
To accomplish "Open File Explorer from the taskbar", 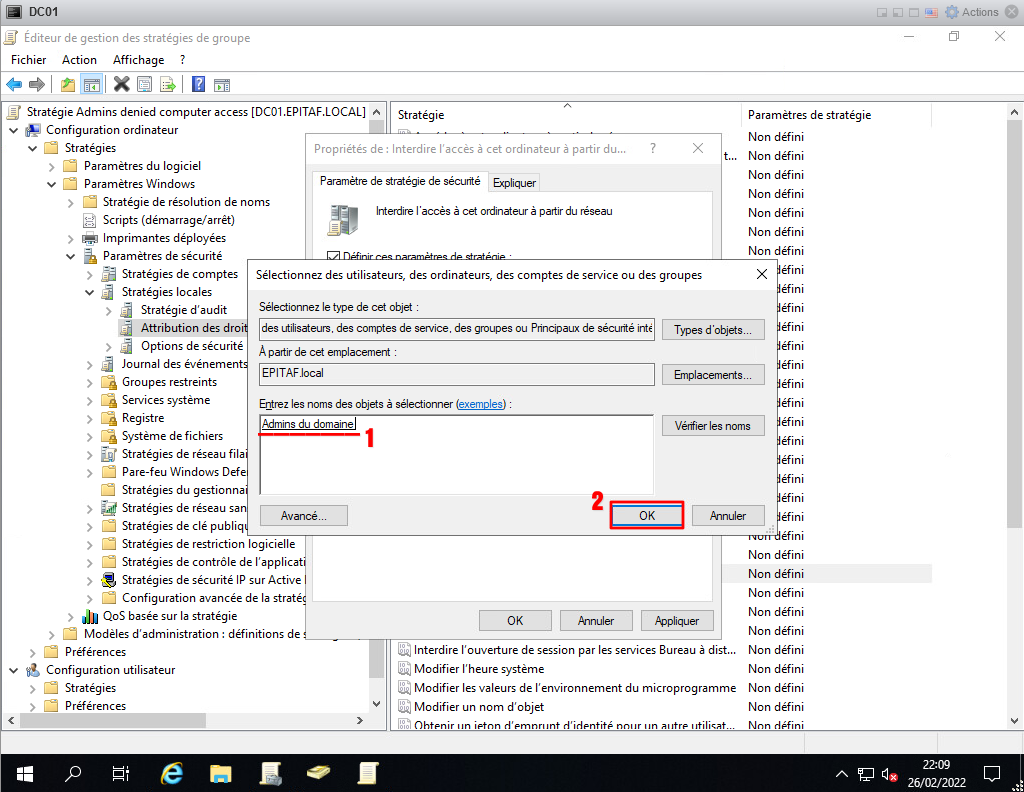I will pyautogui.click(x=221, y=773).
